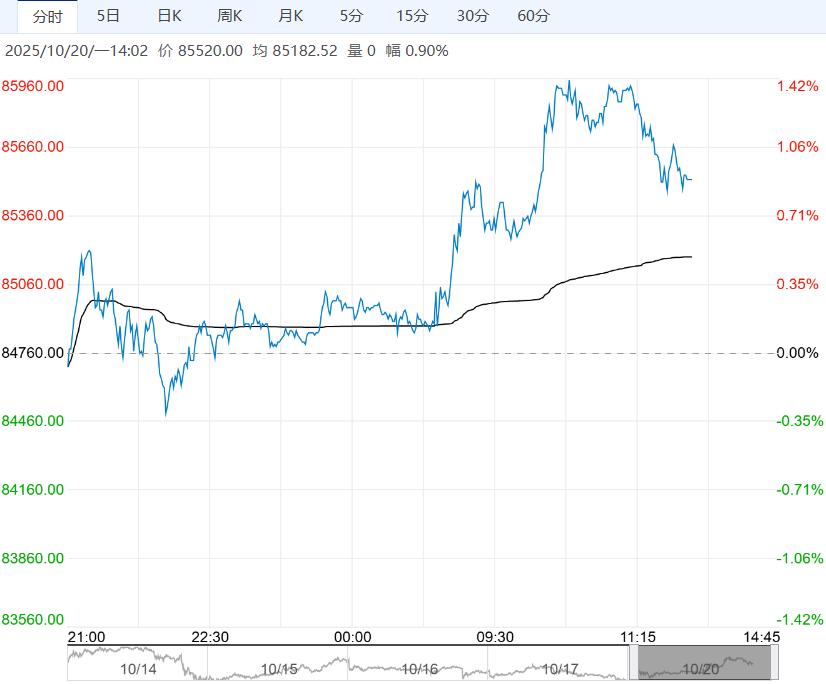Open the 60分 hourly interval tab

[x=534, y=16]
